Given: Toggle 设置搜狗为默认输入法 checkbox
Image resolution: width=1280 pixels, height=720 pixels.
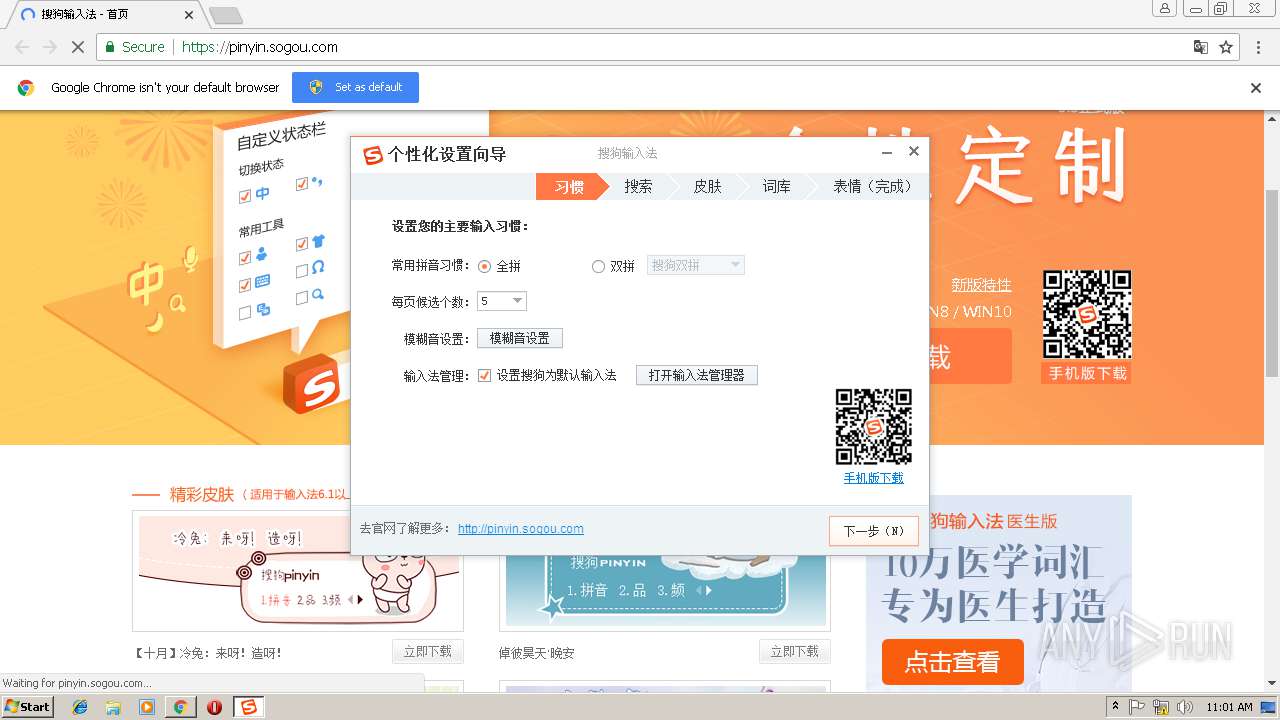Looking at the screenshot, I should click(485, 375).
